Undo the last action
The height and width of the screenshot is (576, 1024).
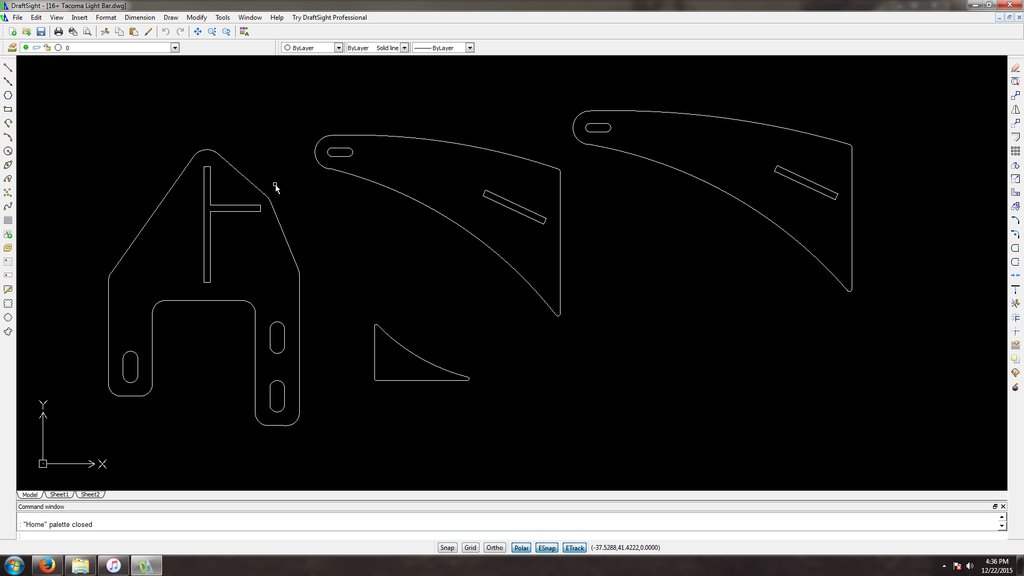click(x=166, y=31)
